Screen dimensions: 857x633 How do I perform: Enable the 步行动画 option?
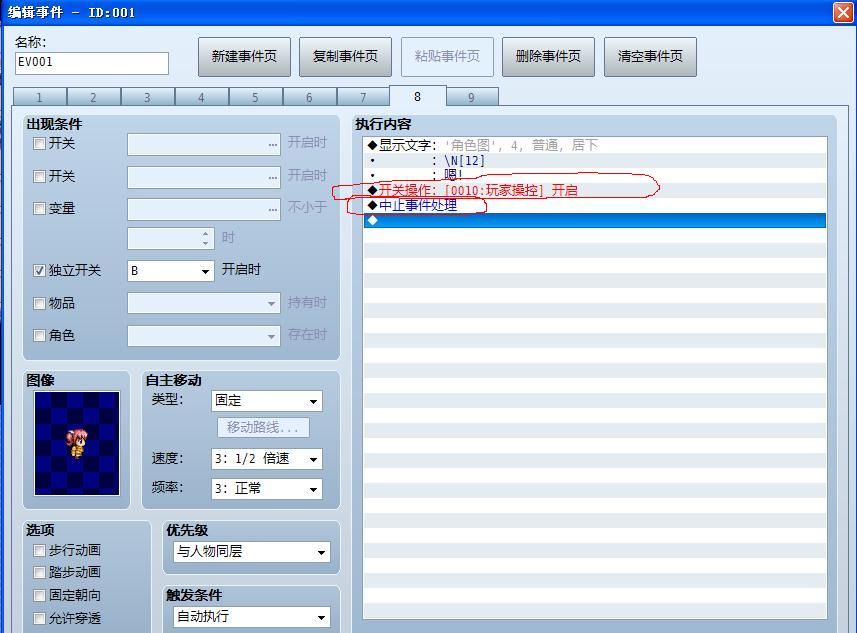click(x=39, y=550)
